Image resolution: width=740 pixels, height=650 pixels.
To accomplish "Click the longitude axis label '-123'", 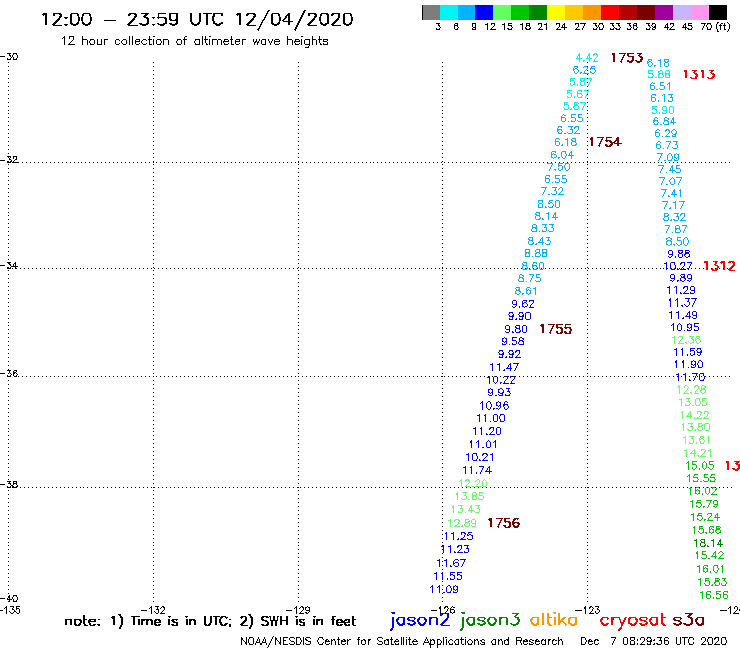I will tap(587, 610).
